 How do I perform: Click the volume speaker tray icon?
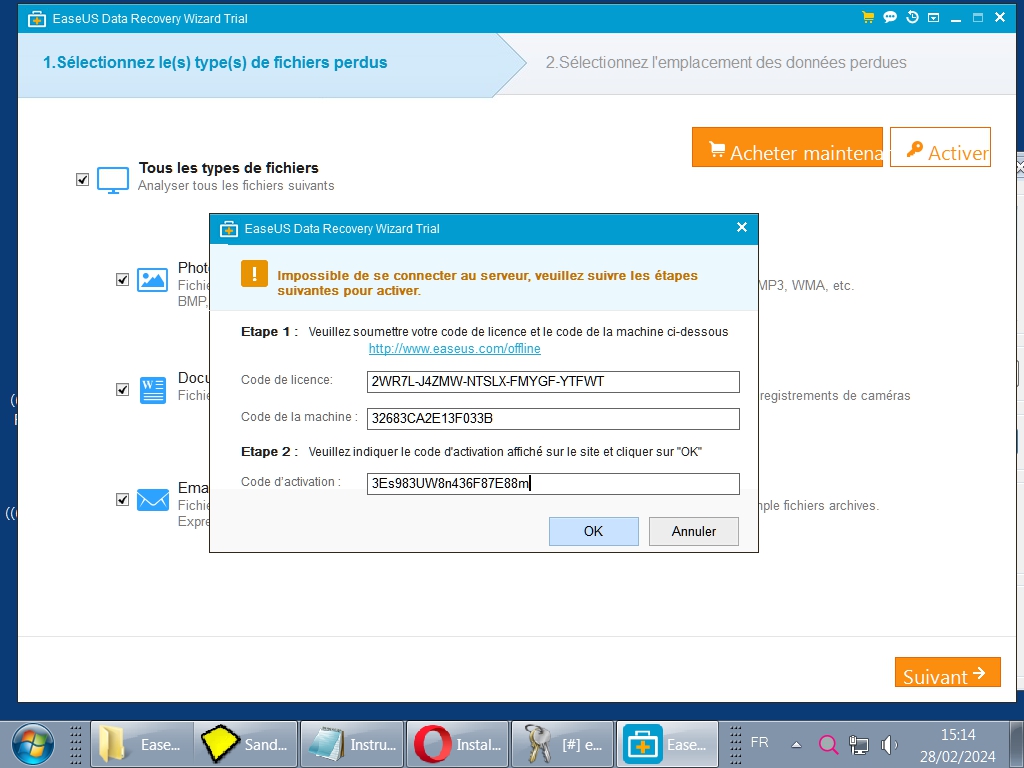click(x=889, y=744)
